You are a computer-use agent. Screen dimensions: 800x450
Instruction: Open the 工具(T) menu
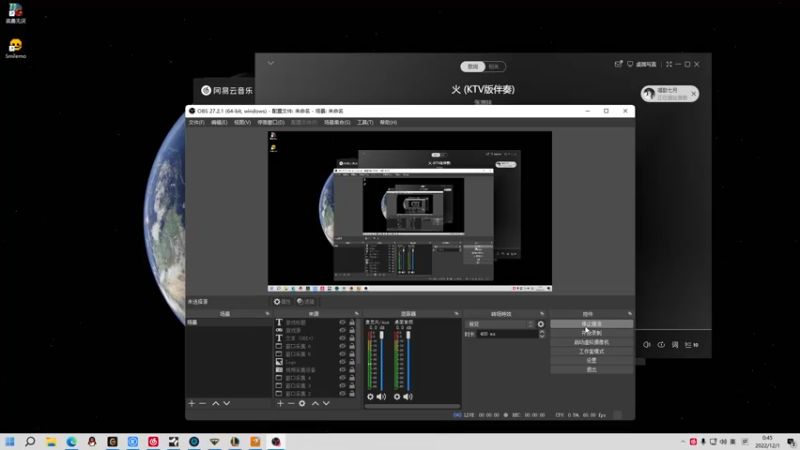coord(365,122)
